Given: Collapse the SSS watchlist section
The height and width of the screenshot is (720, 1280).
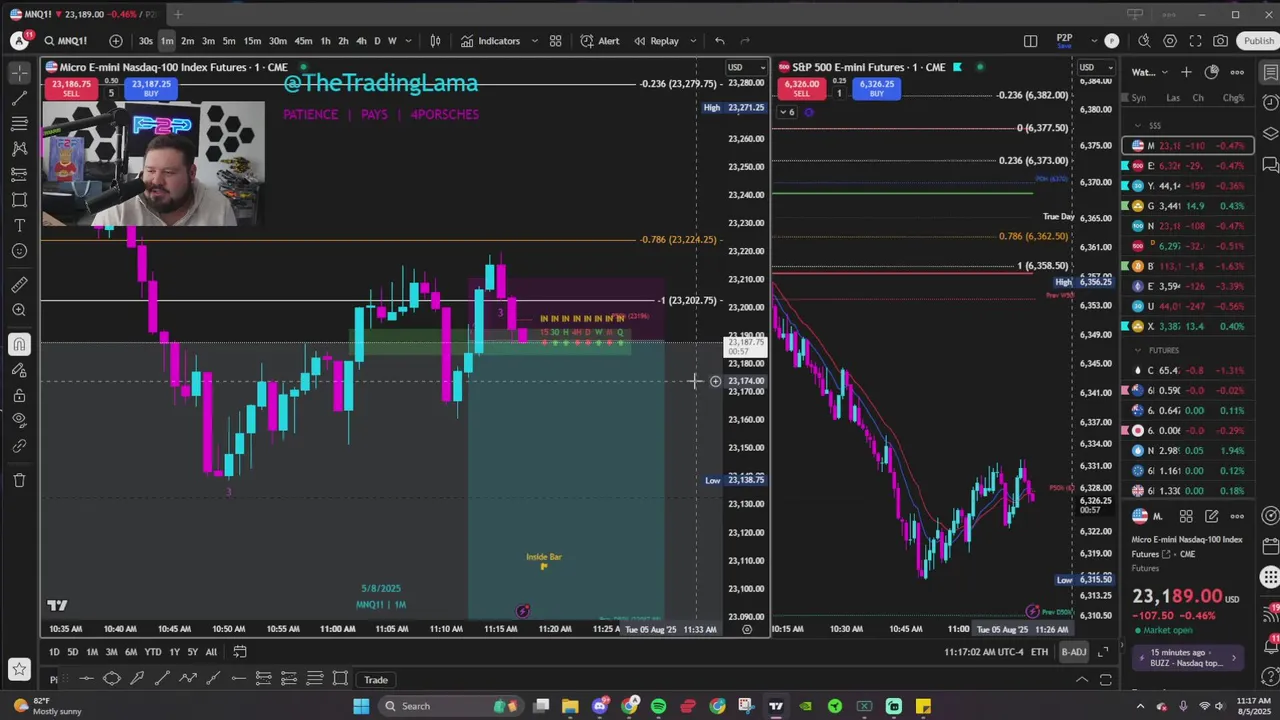Looking at the screenshot, I should tap(1138, 126).
